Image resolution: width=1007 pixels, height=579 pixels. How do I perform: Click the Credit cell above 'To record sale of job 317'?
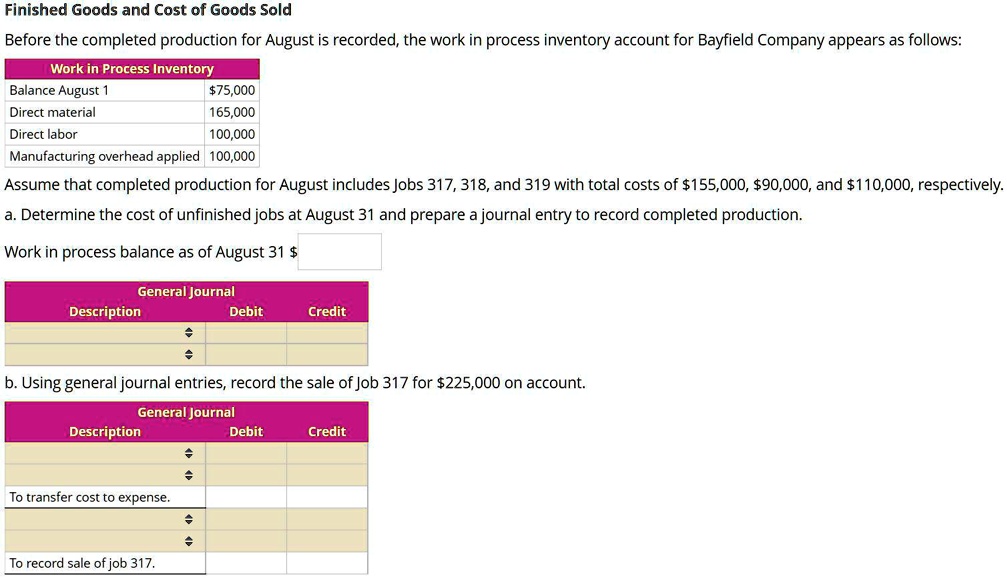pos(326,540)
